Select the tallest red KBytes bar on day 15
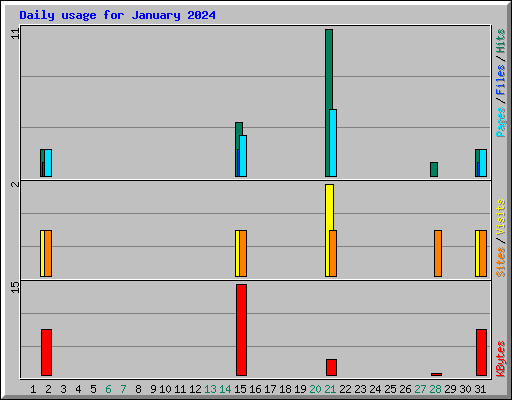 [x=241, y=330]
